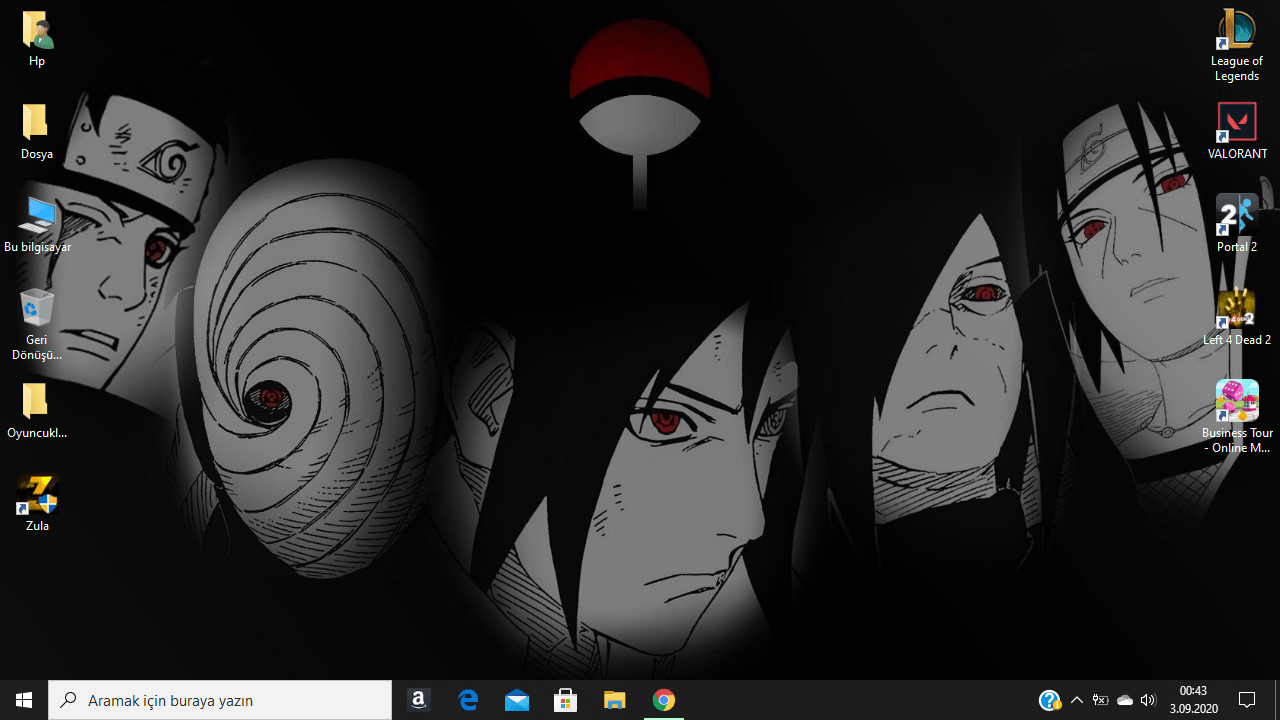Open the Windows Start menu

tap(24, 700)
